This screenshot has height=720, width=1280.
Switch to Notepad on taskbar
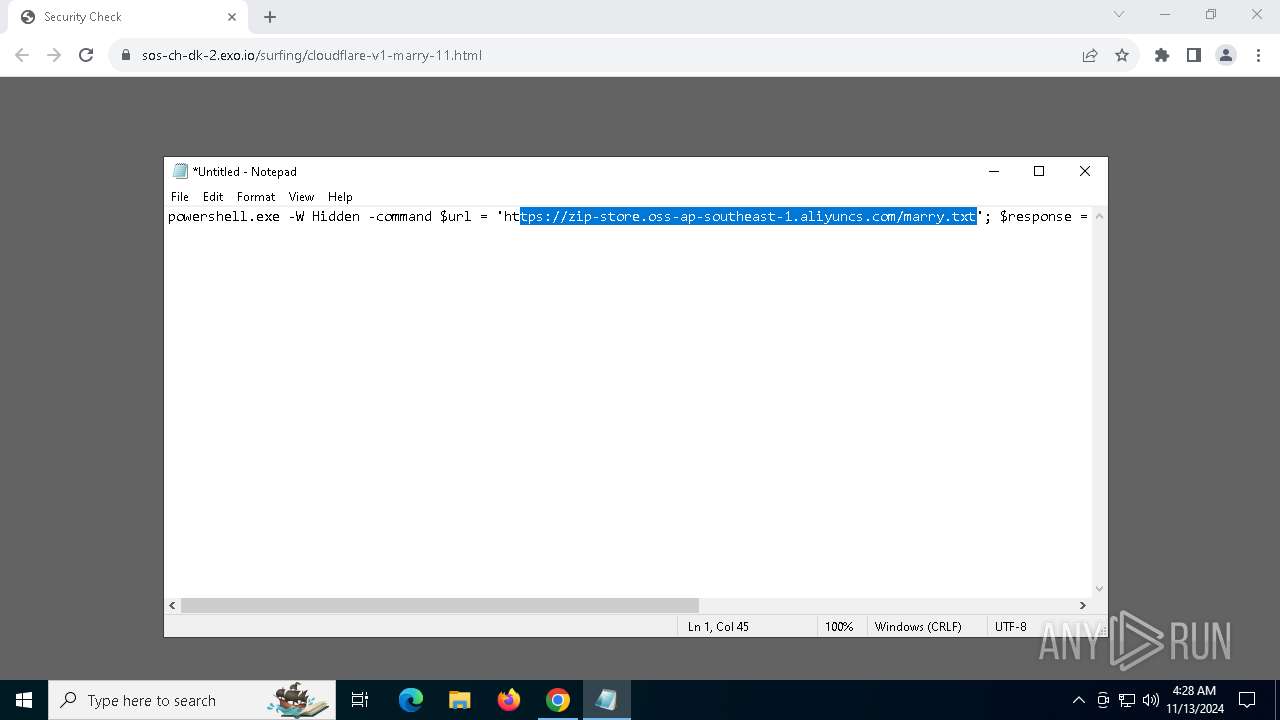(606, 700)
